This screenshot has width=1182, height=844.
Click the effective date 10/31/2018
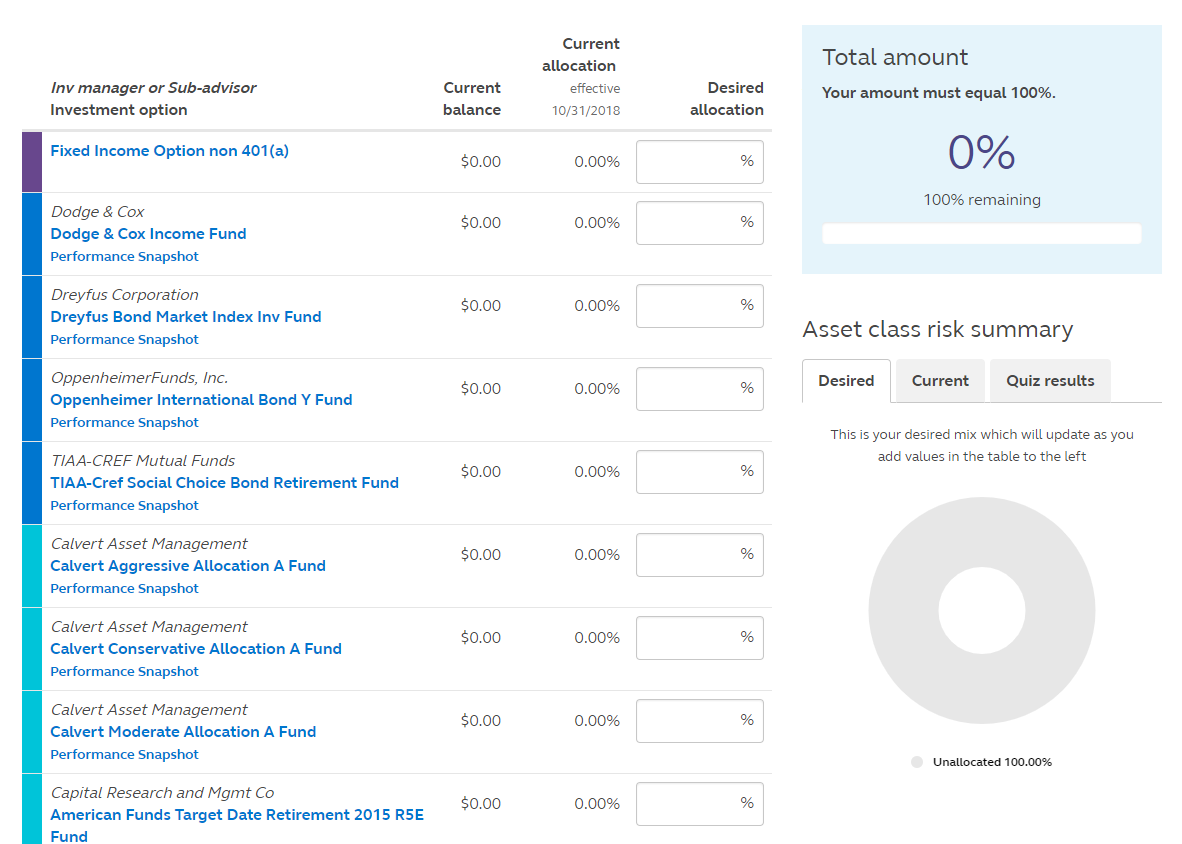coord(586,111)
